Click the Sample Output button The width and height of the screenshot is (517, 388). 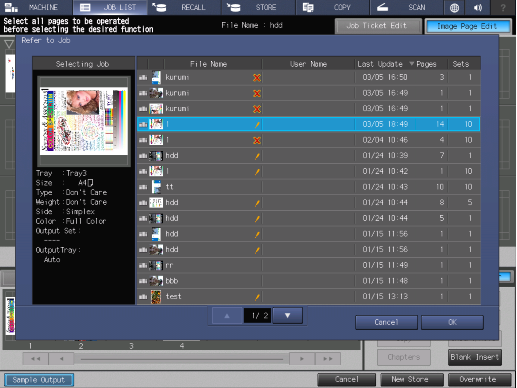click(39, 380)
